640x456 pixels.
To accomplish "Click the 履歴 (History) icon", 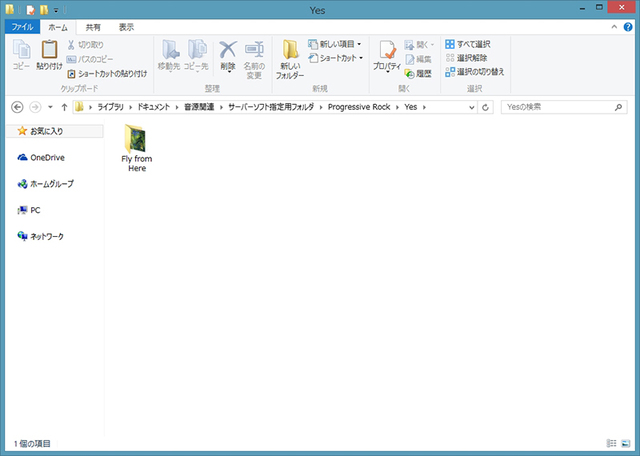I will (419, 73).
